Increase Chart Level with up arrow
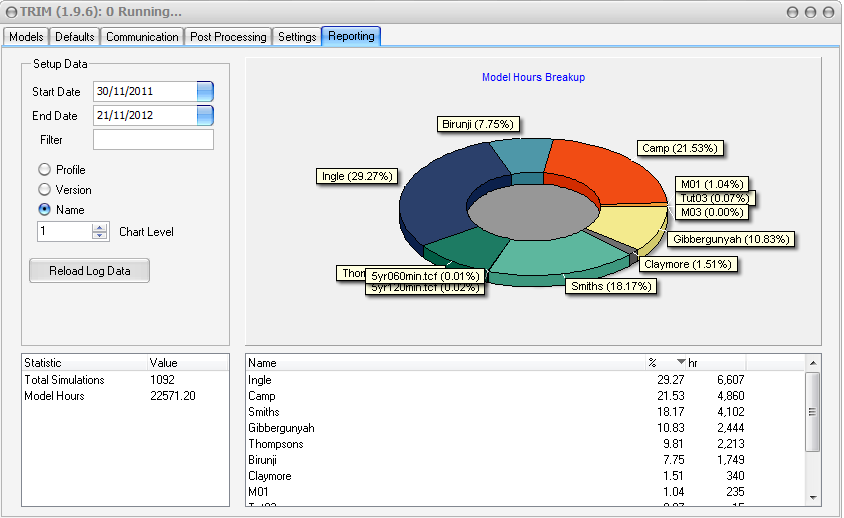The image size is (844, 518). pyautogui.click(x=99, y=227)
